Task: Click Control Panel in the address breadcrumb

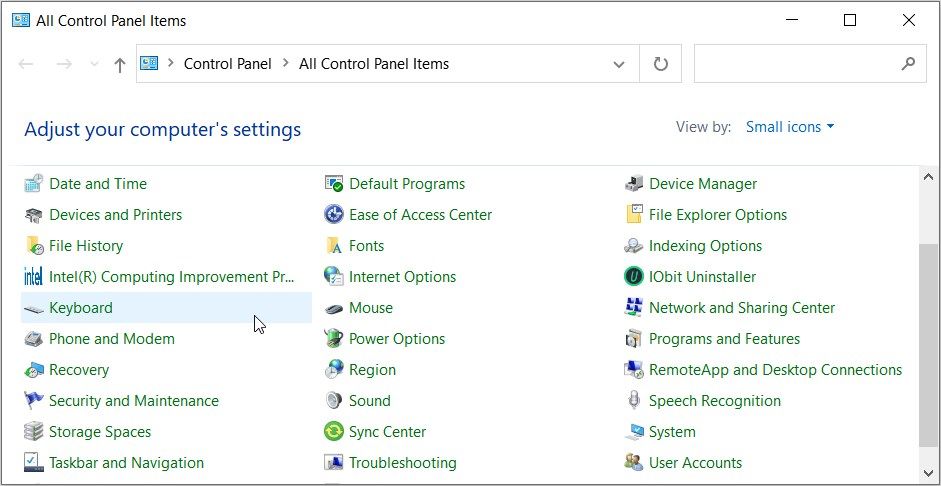Action: pyautogui.click(x=228, y=64)
